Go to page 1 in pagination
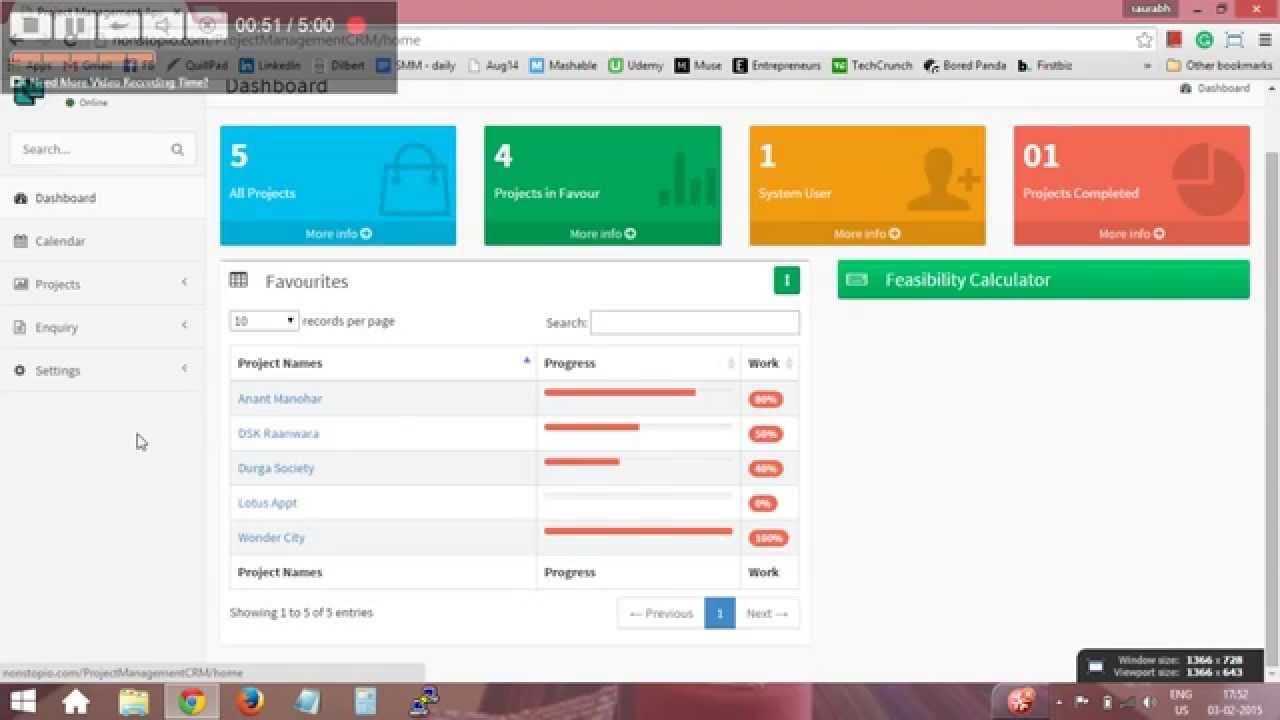Image resolution: width=1280 pixels, height=720 pixels. point(720,614)
